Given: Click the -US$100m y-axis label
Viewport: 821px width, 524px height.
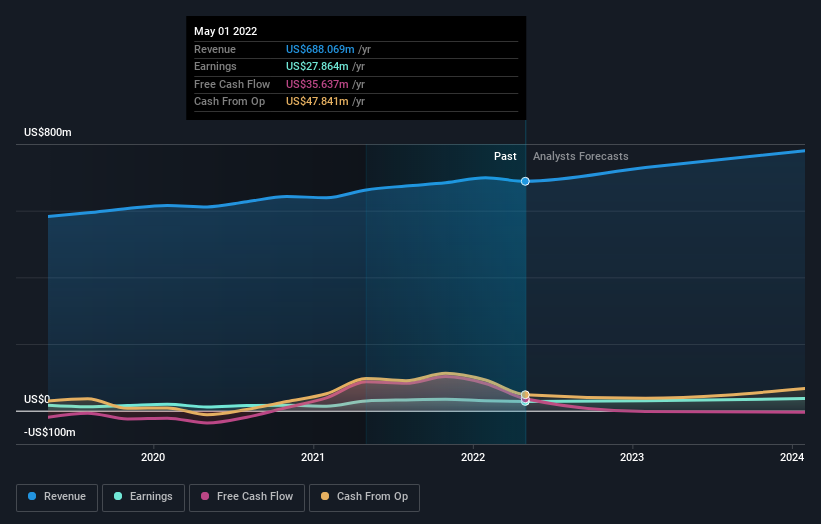Looking at the screenshot, I should tap(50, 432).
